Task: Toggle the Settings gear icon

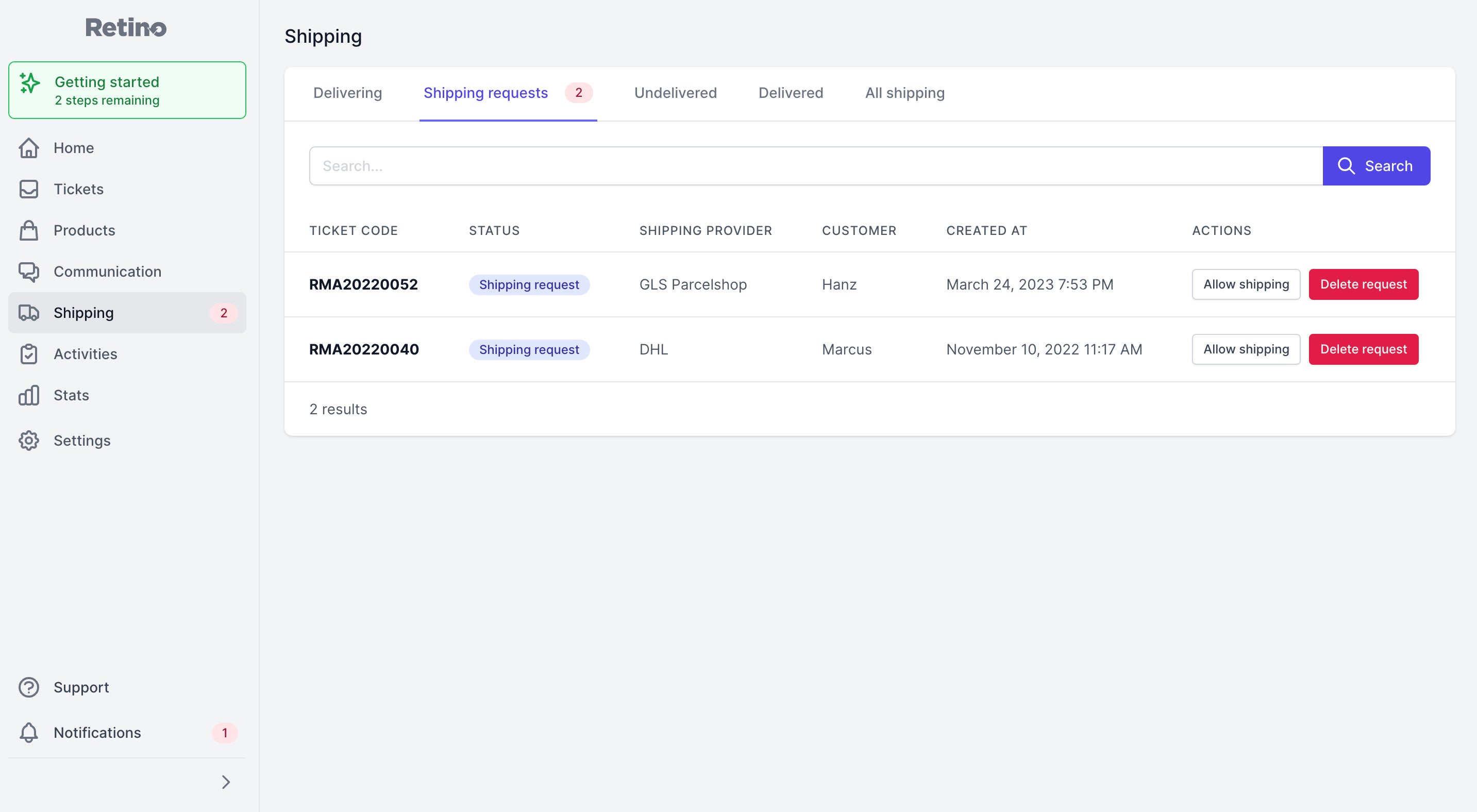Action: point(28,440)
